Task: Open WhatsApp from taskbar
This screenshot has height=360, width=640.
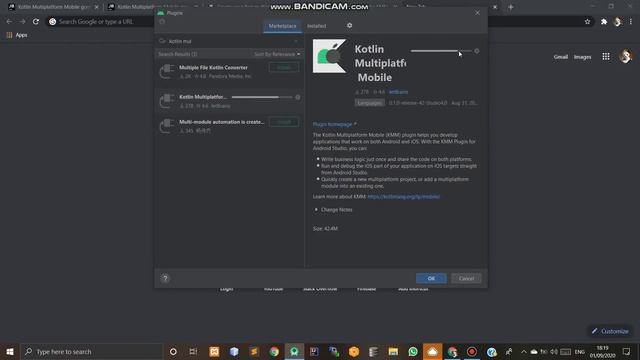Action: (413, 351)
